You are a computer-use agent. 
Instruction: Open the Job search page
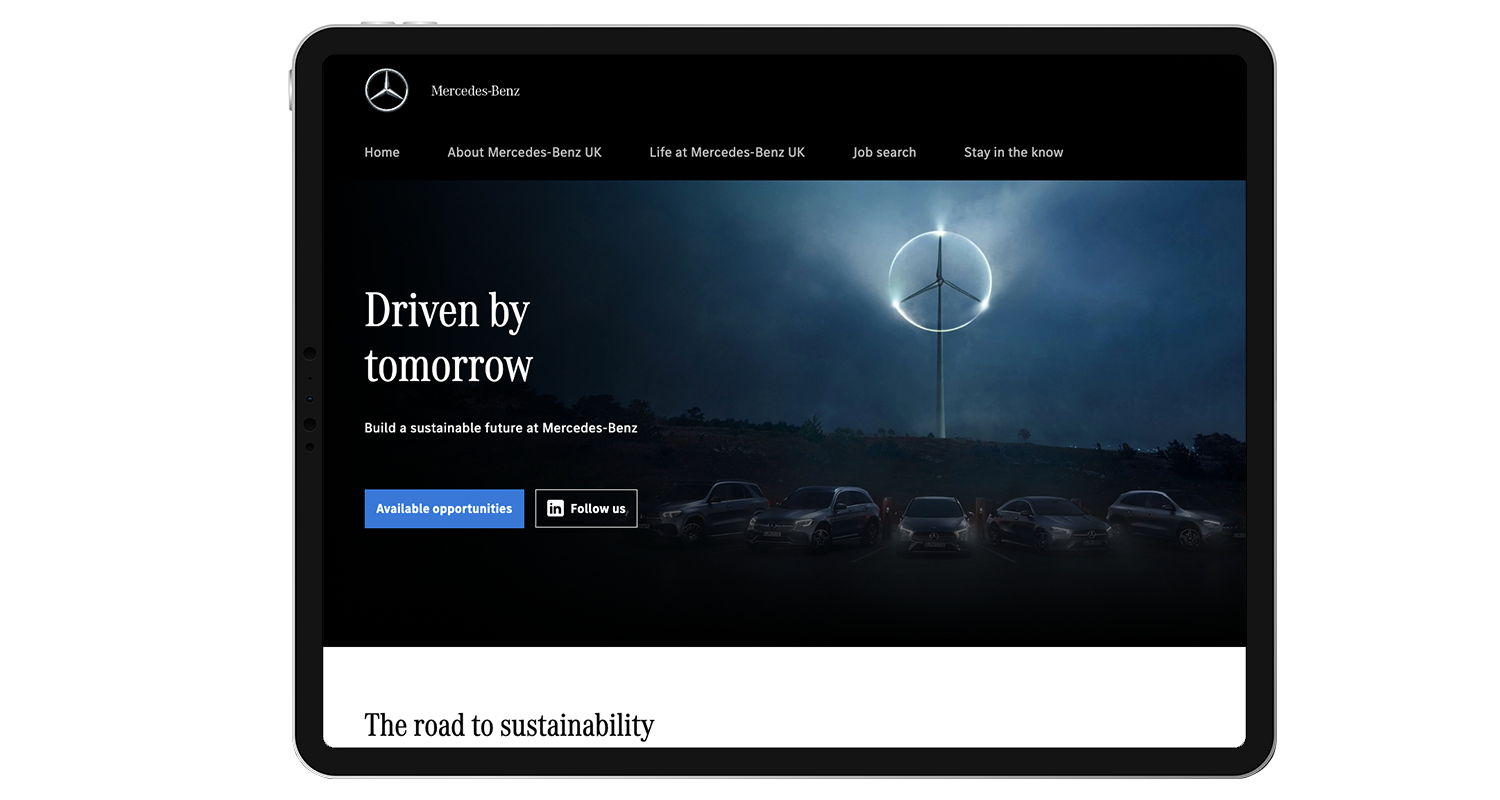pyautogui.click(x=884, y=152)
